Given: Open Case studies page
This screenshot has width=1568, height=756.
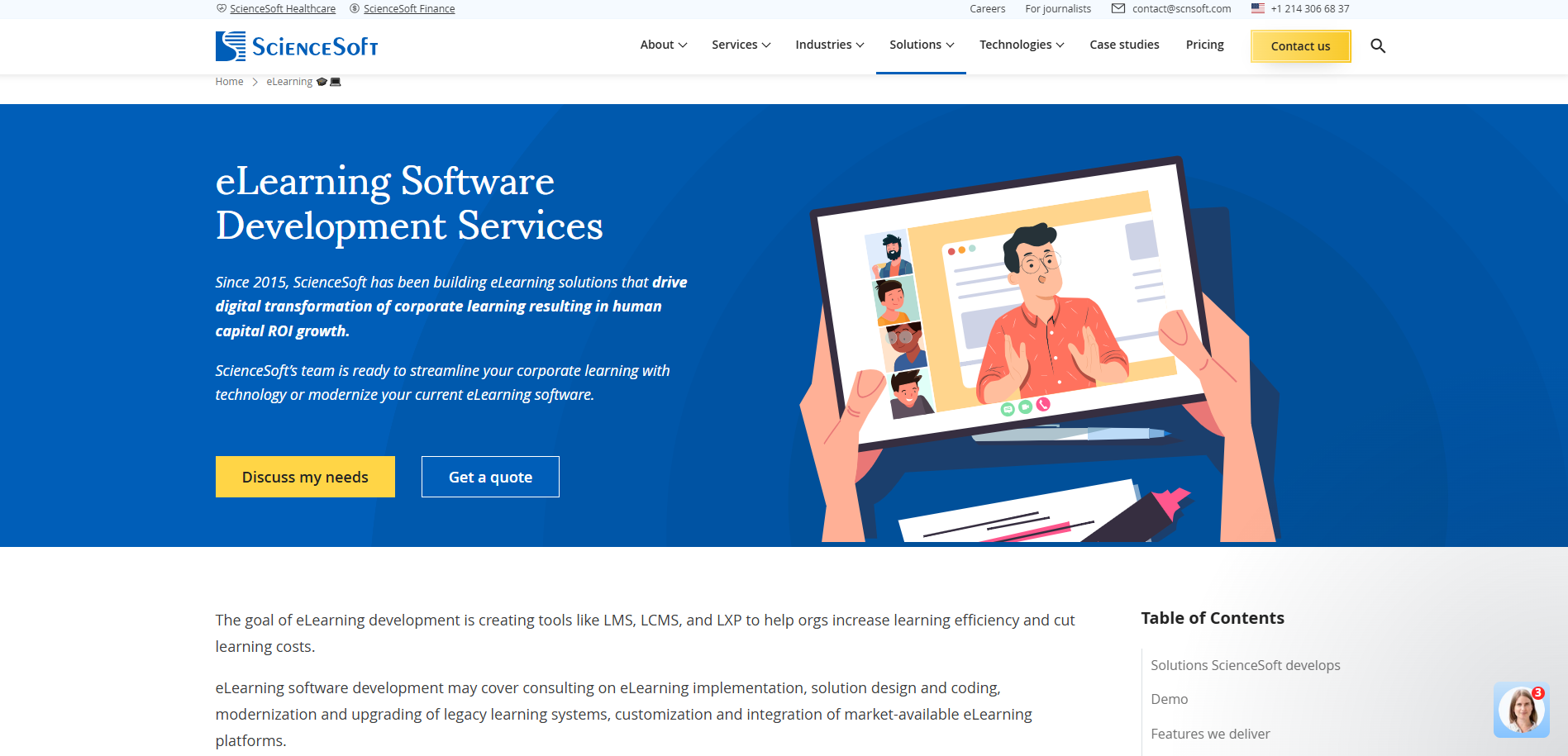Looking at the screenshot, I should pyautogui.click(x=1124, y=45).
